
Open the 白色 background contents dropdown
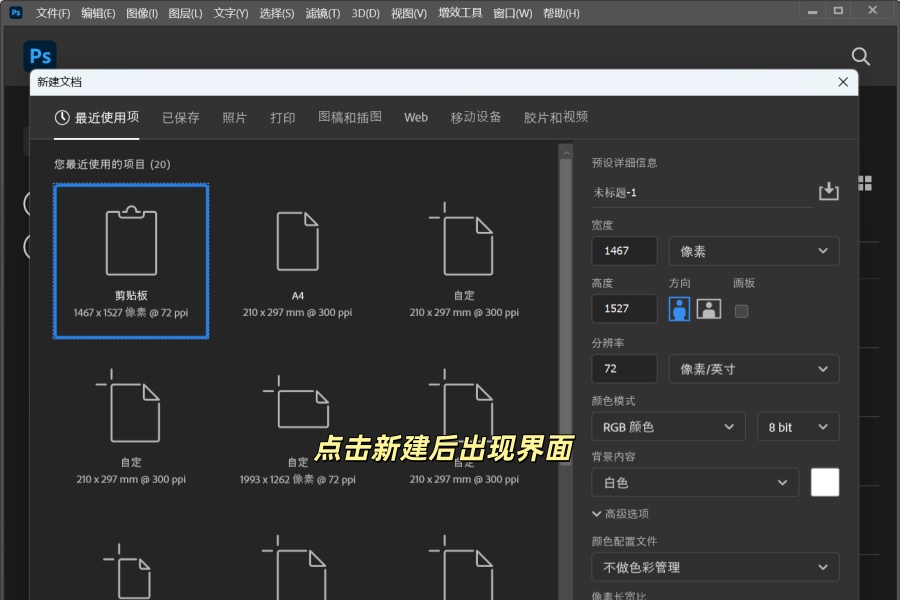click(x=695, y=482)
